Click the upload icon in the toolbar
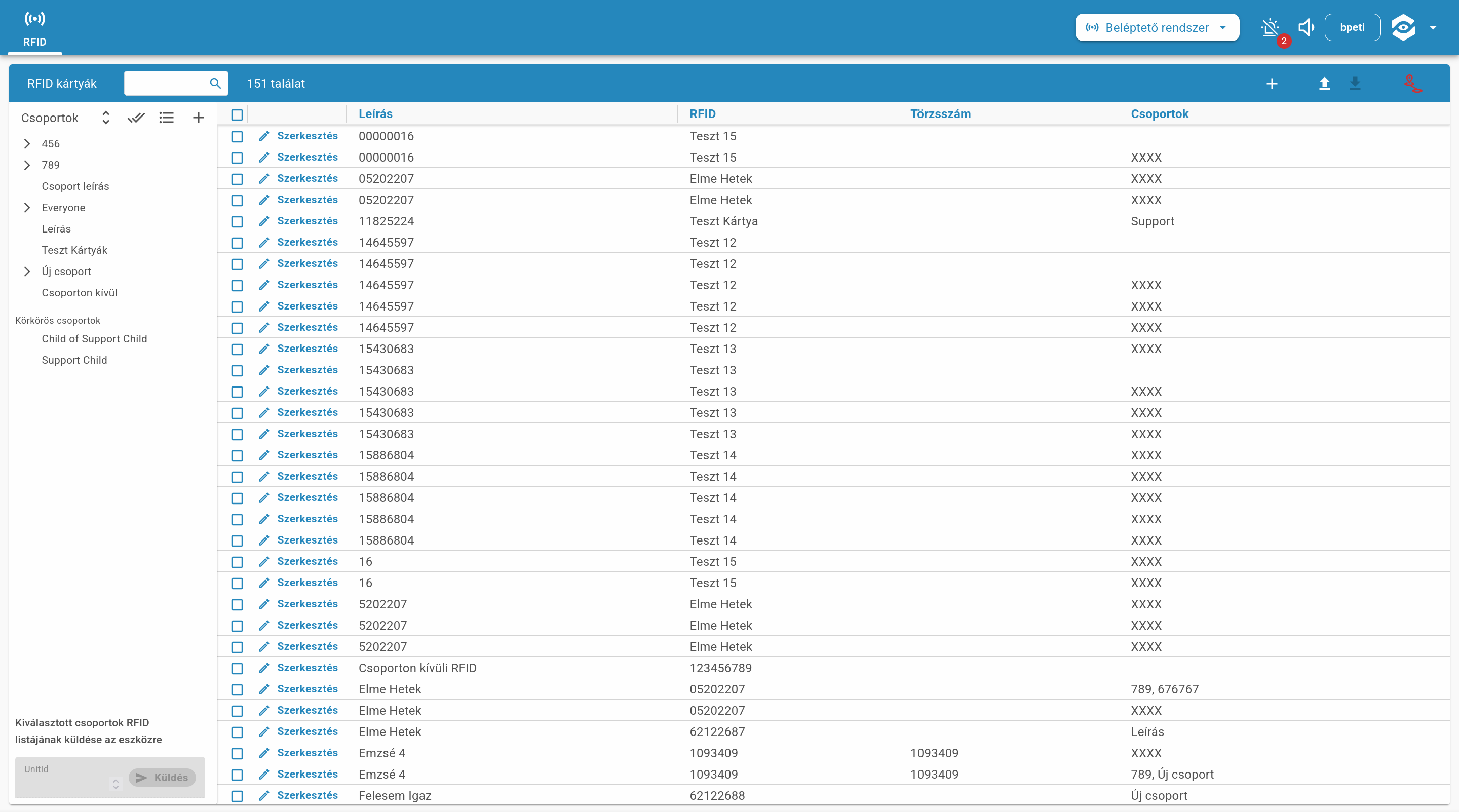 tap(1324, 84)
